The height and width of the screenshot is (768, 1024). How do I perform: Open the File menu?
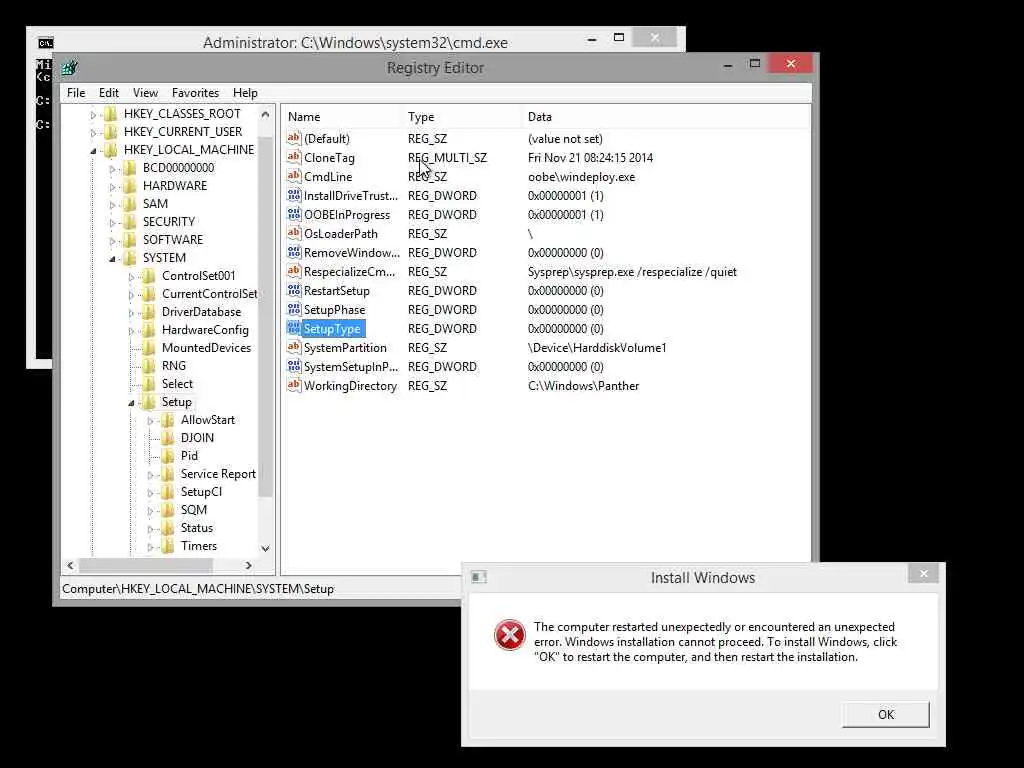click(x=76, y=93)
